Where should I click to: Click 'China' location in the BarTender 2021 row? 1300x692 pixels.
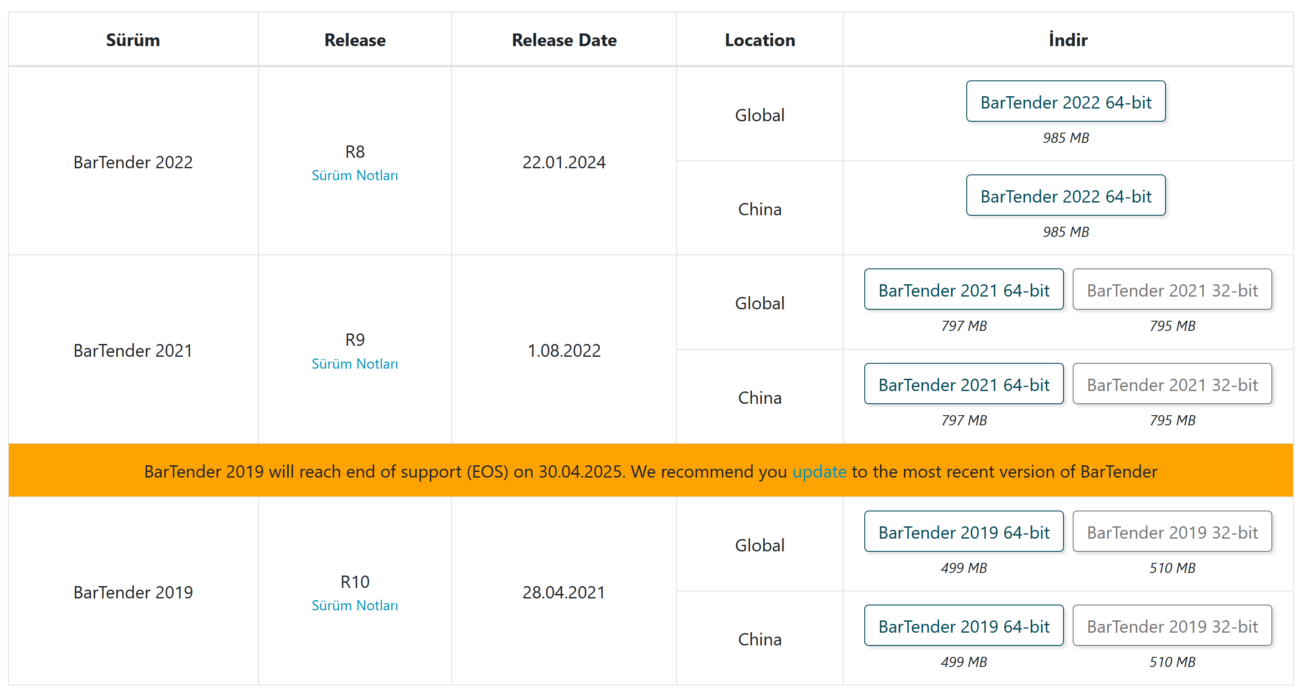[x=760, y=397]
